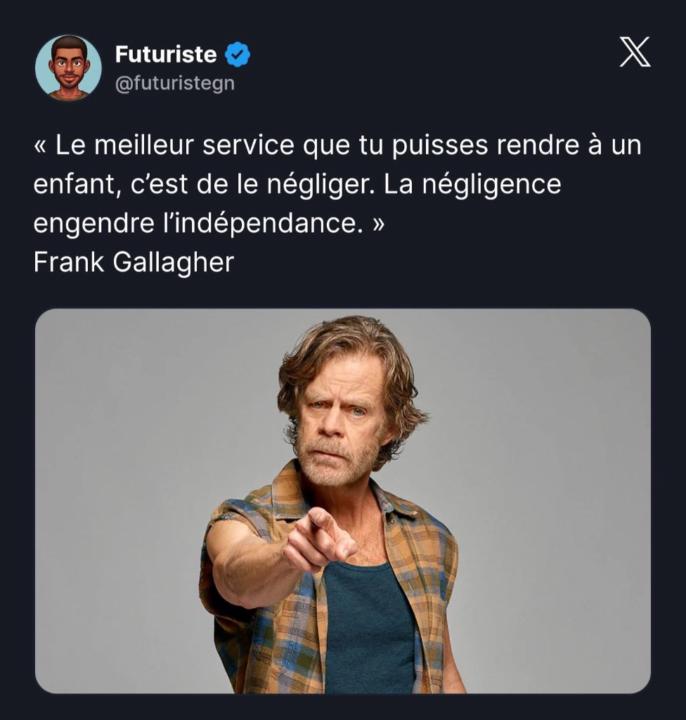This screenshot has height=720, width=686.
Task: Open the @futuristegn handle link
Action: coord(175,83)
